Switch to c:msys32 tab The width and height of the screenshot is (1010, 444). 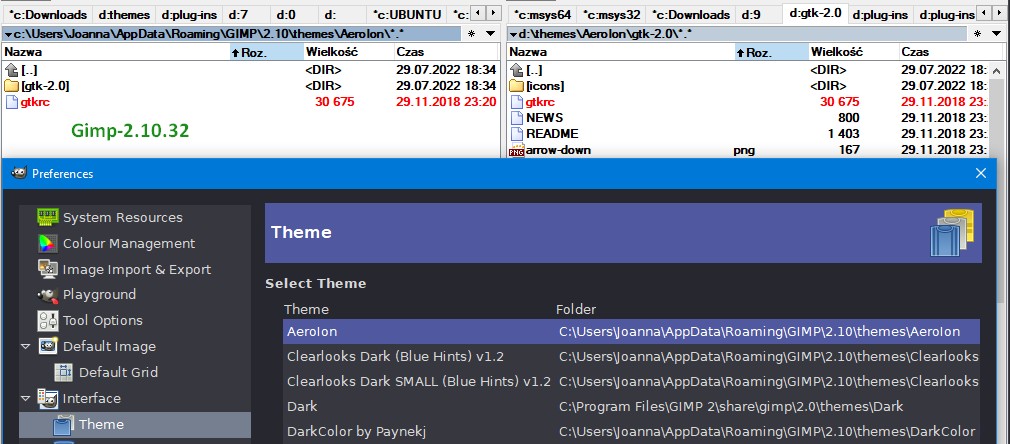tap(610, 14)
